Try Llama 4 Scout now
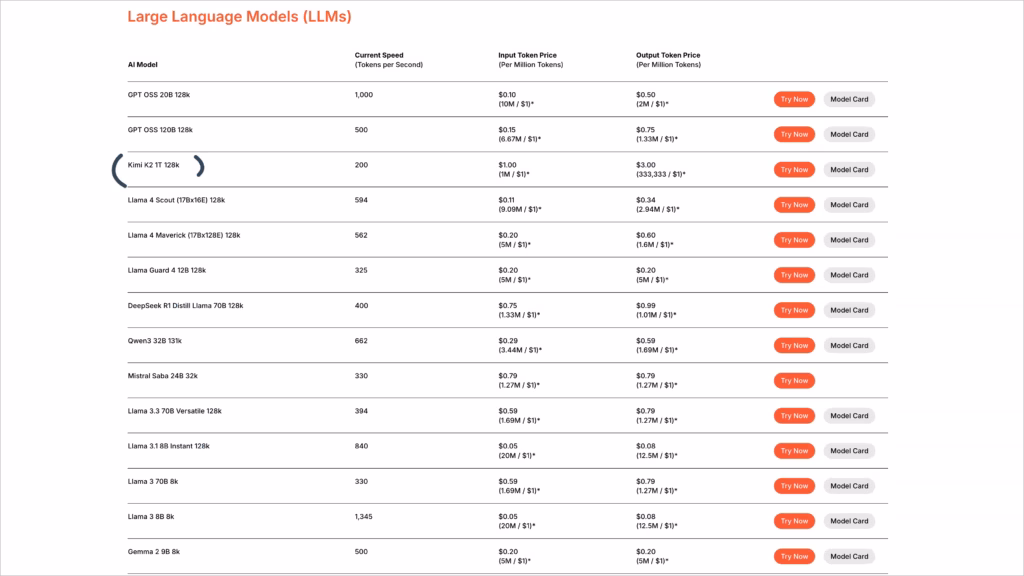The height and width of the screenshot is (576, 1024). pyautogui.click(x=794, y=205)
